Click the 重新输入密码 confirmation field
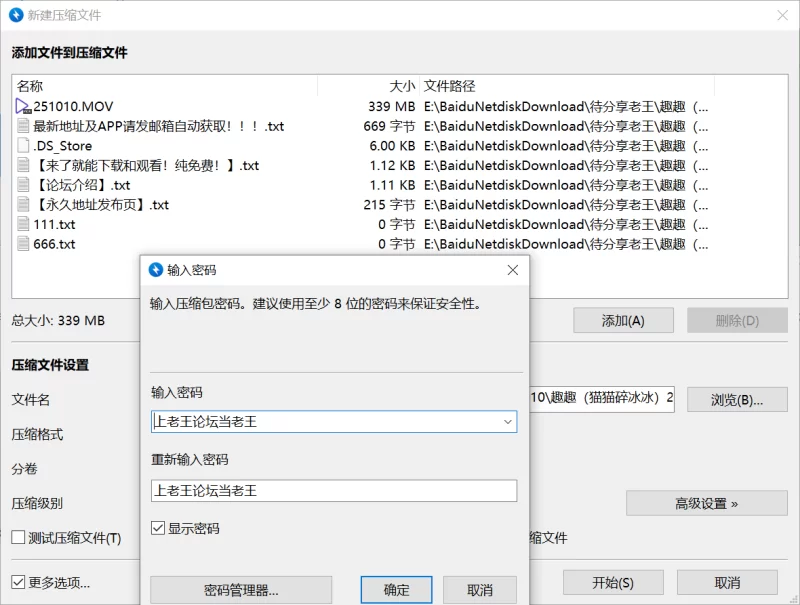Screen dimensions: 800x605 334,490
